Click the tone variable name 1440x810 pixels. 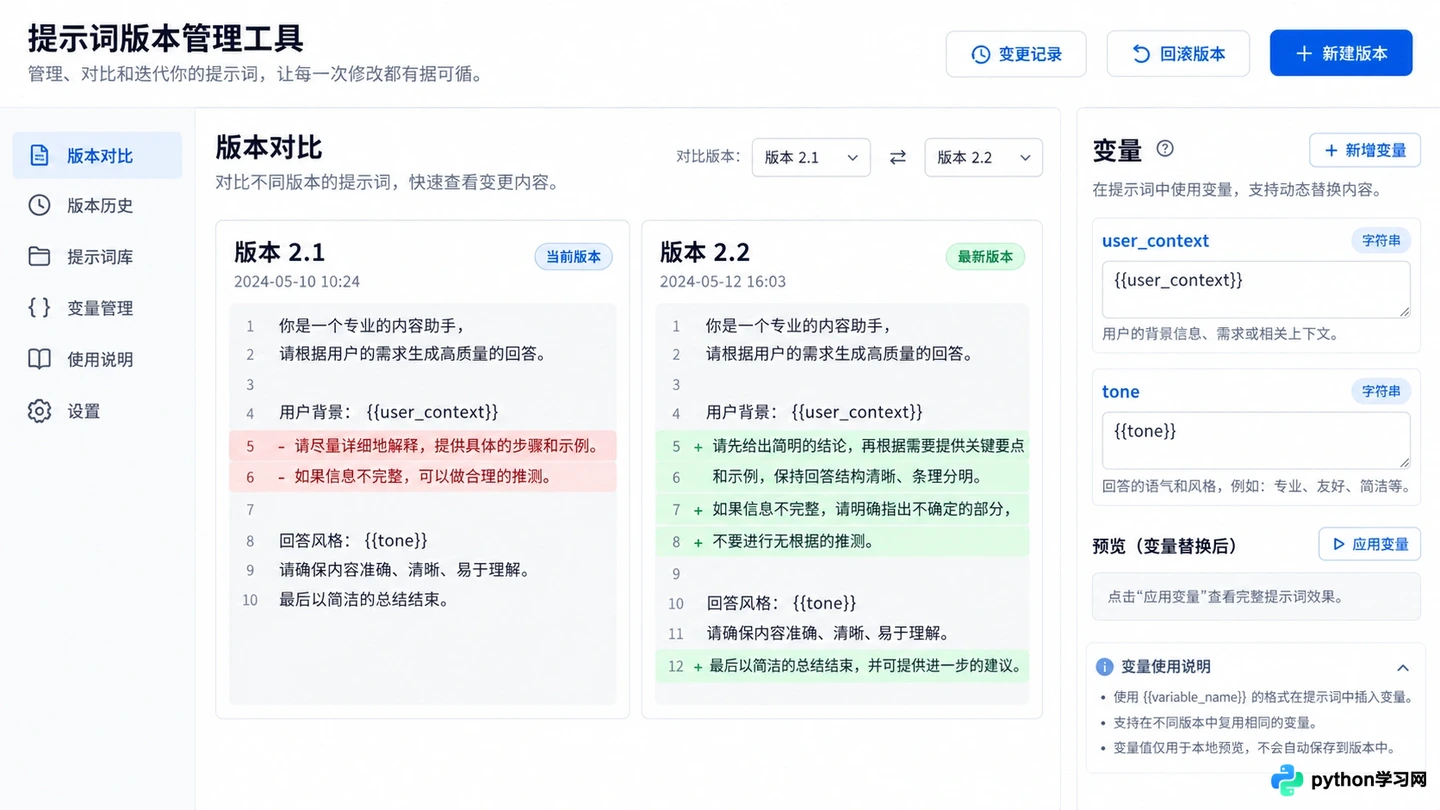(1120, 391)
